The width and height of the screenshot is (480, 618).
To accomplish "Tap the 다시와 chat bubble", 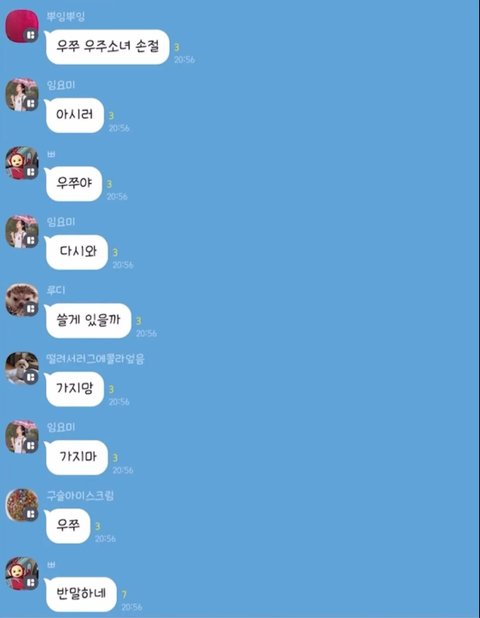I will click(x=76, y=252).
